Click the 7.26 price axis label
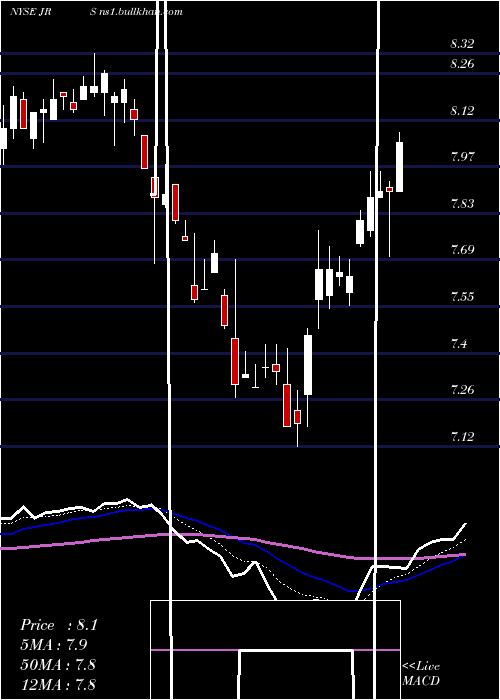500x700 pixels. pyautogui.click(x=462, y=390)
